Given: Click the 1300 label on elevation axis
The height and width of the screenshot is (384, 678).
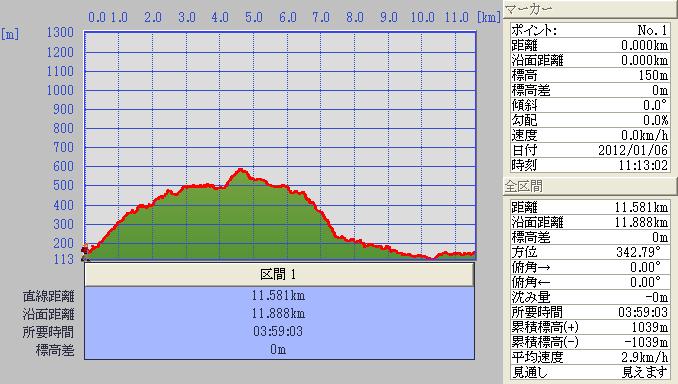Looking at the screenshot, I should coord(61,32).
